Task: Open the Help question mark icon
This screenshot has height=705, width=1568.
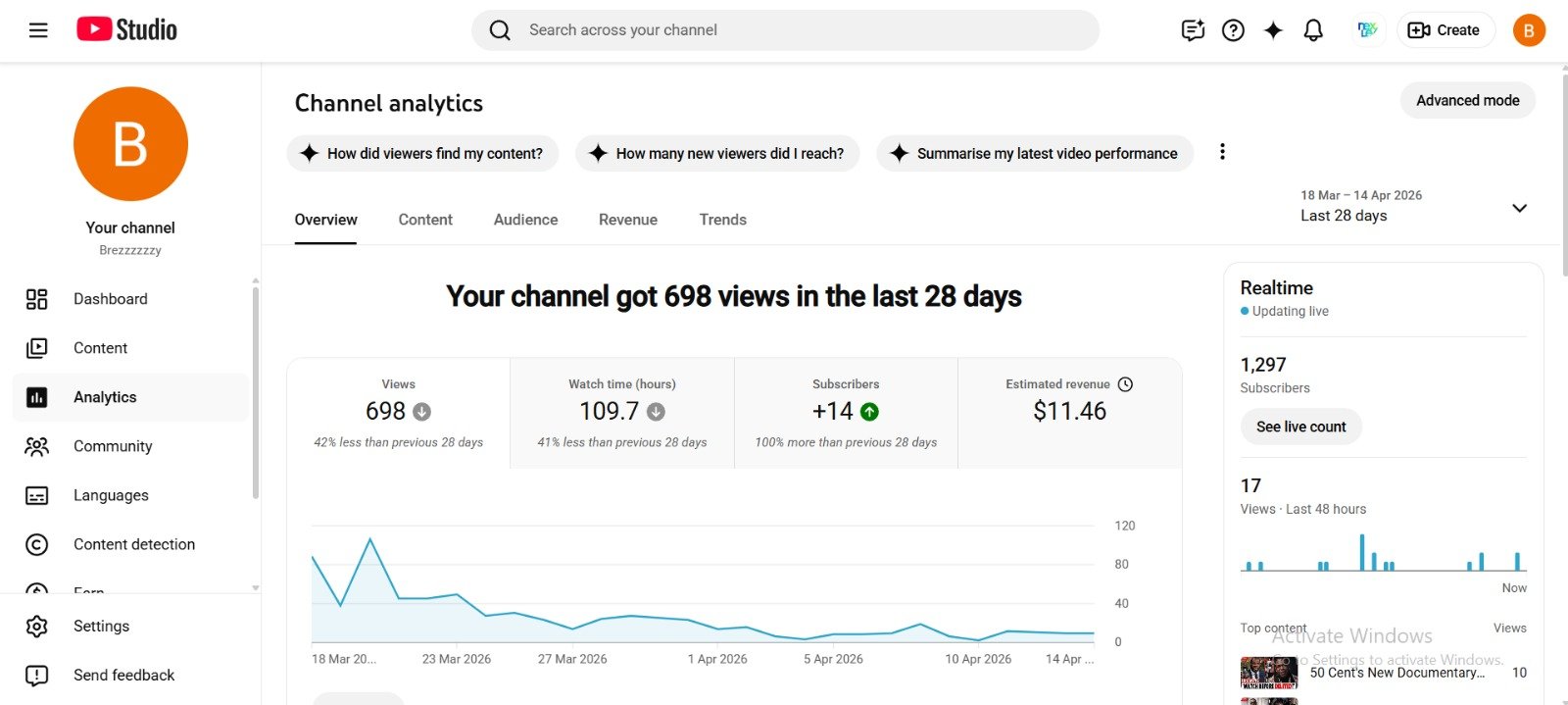Action: [1233, 30]
